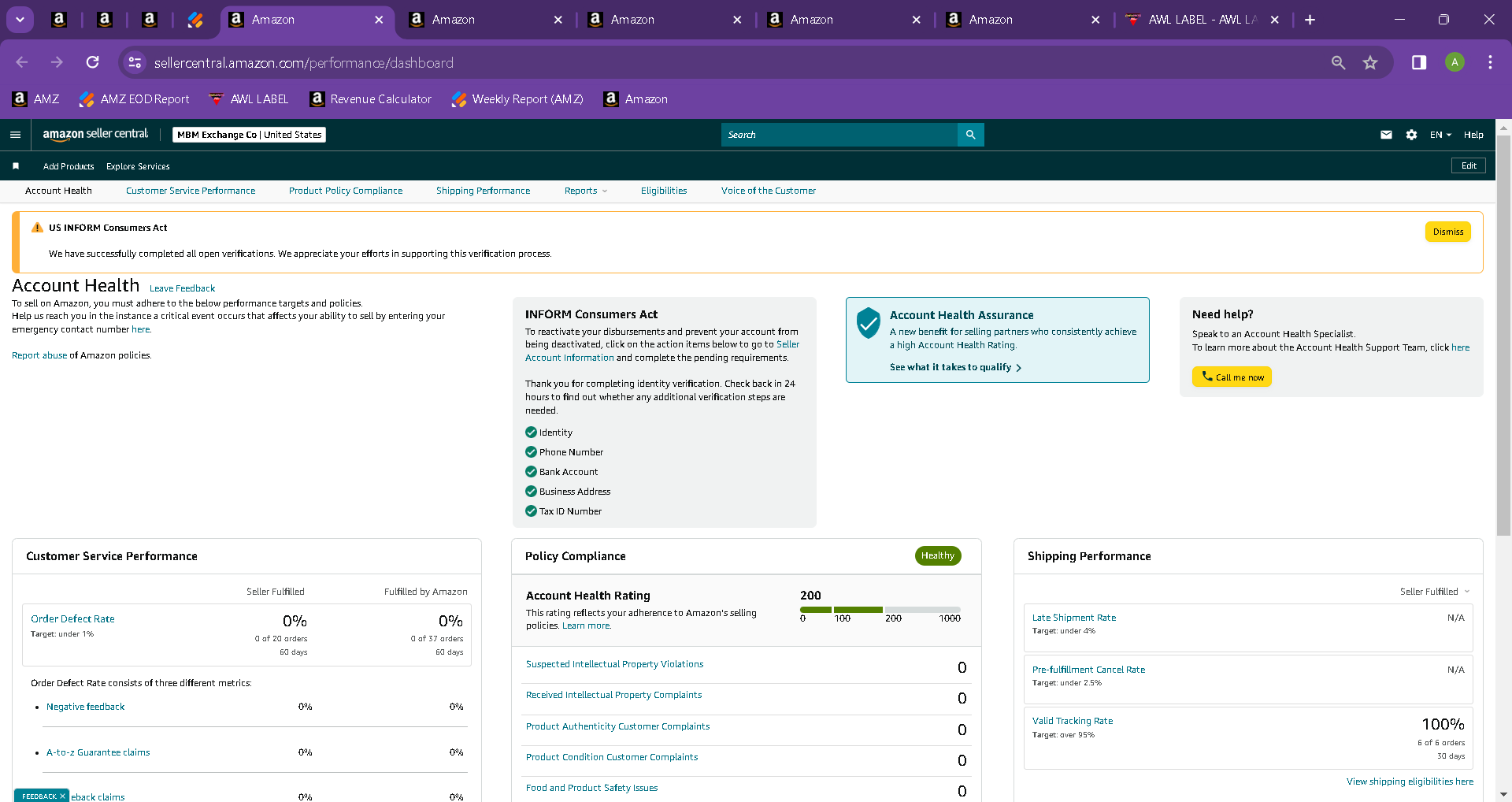
Task: Open the tab search dropdown arrow
Action: [20, 20]
